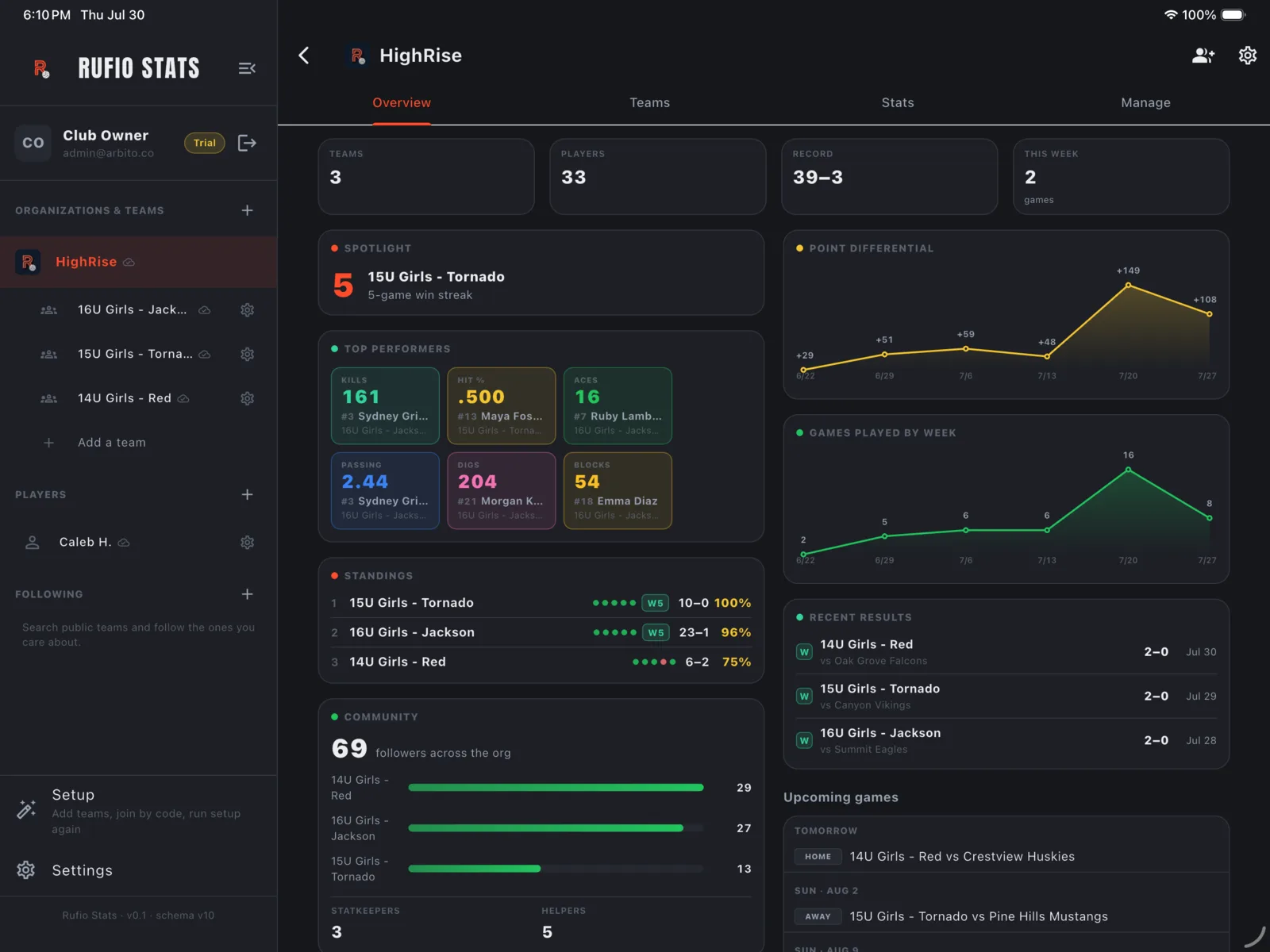Screen dimensions: 1270x952
Task: Click the Setup wand icon
Action: point(26,809)
